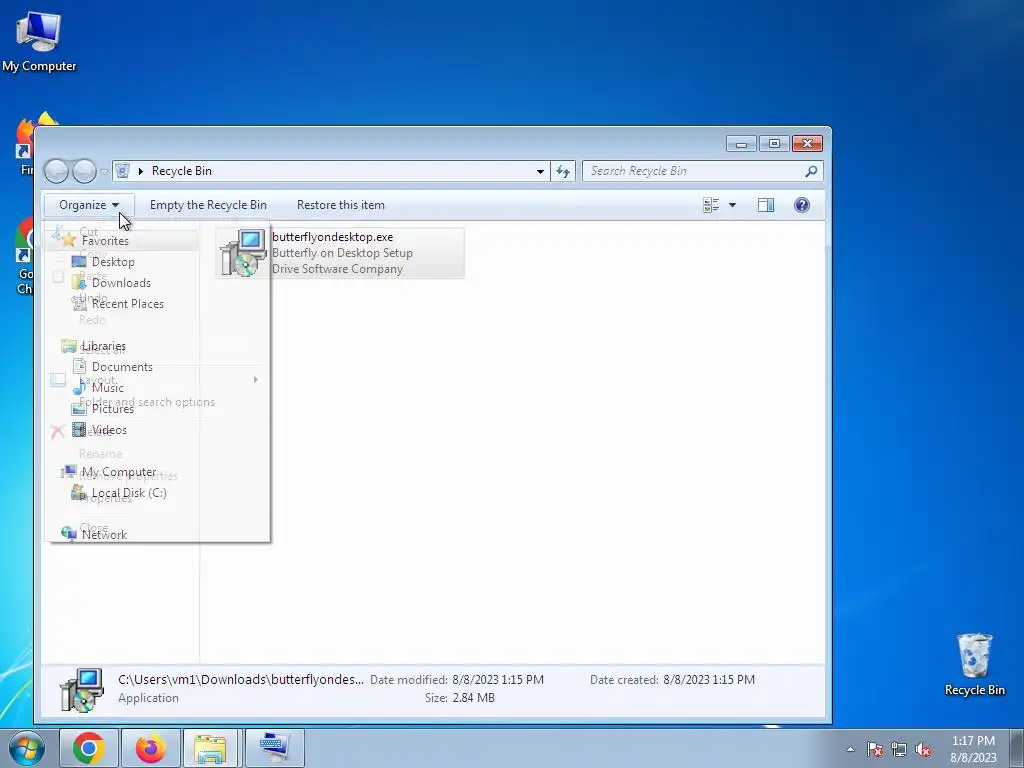The image size is (1024, 768).
Task: Click the Size 2.84 MB value
Action: 473,698
